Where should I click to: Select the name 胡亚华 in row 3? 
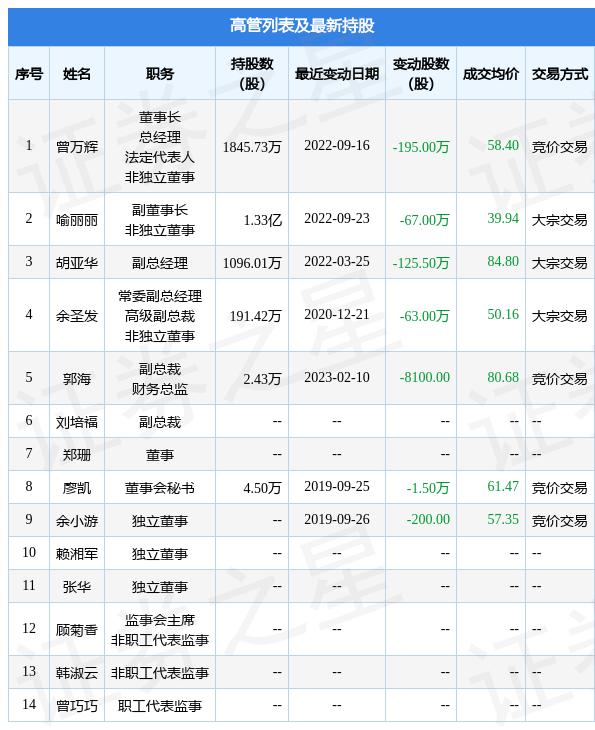point(77,263)
